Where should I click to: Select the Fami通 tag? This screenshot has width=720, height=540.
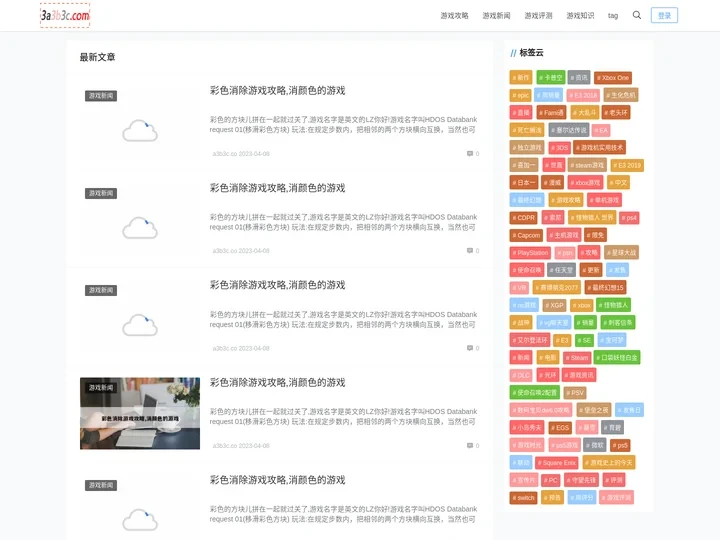click(551, 112)
